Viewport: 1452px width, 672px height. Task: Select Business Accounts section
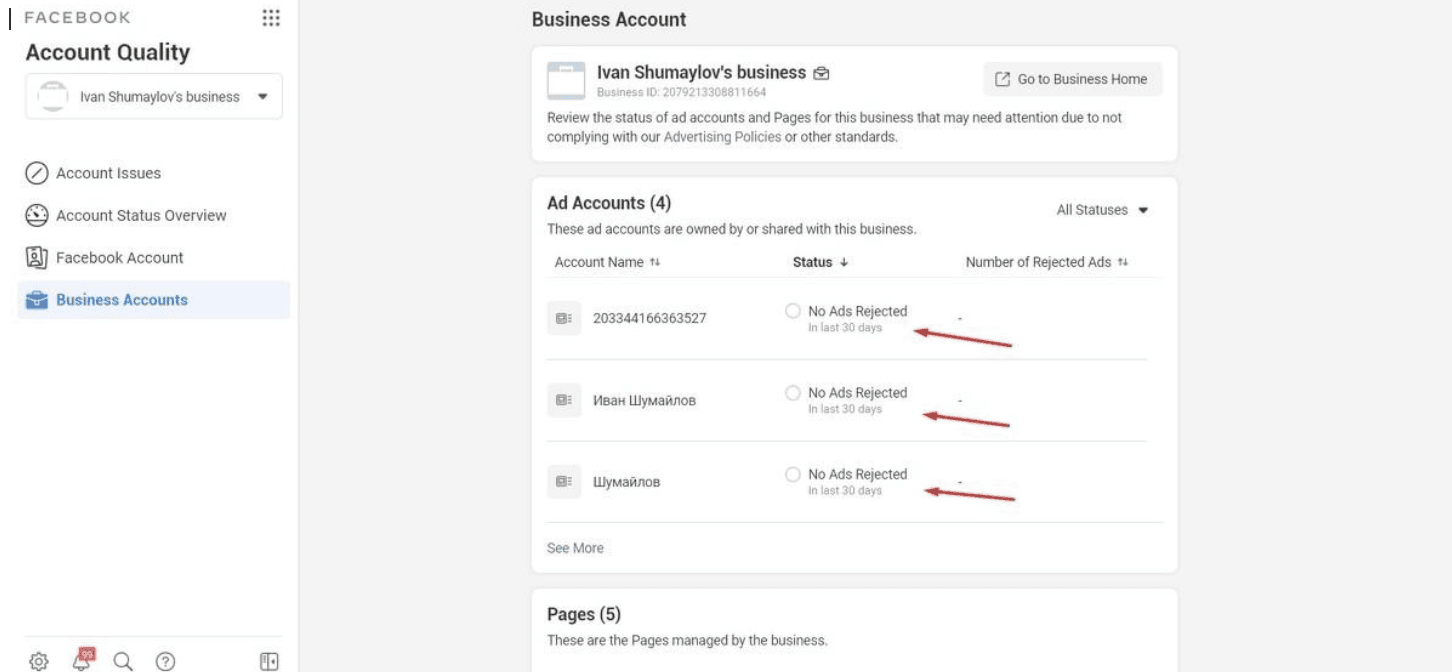coord(153,300)
